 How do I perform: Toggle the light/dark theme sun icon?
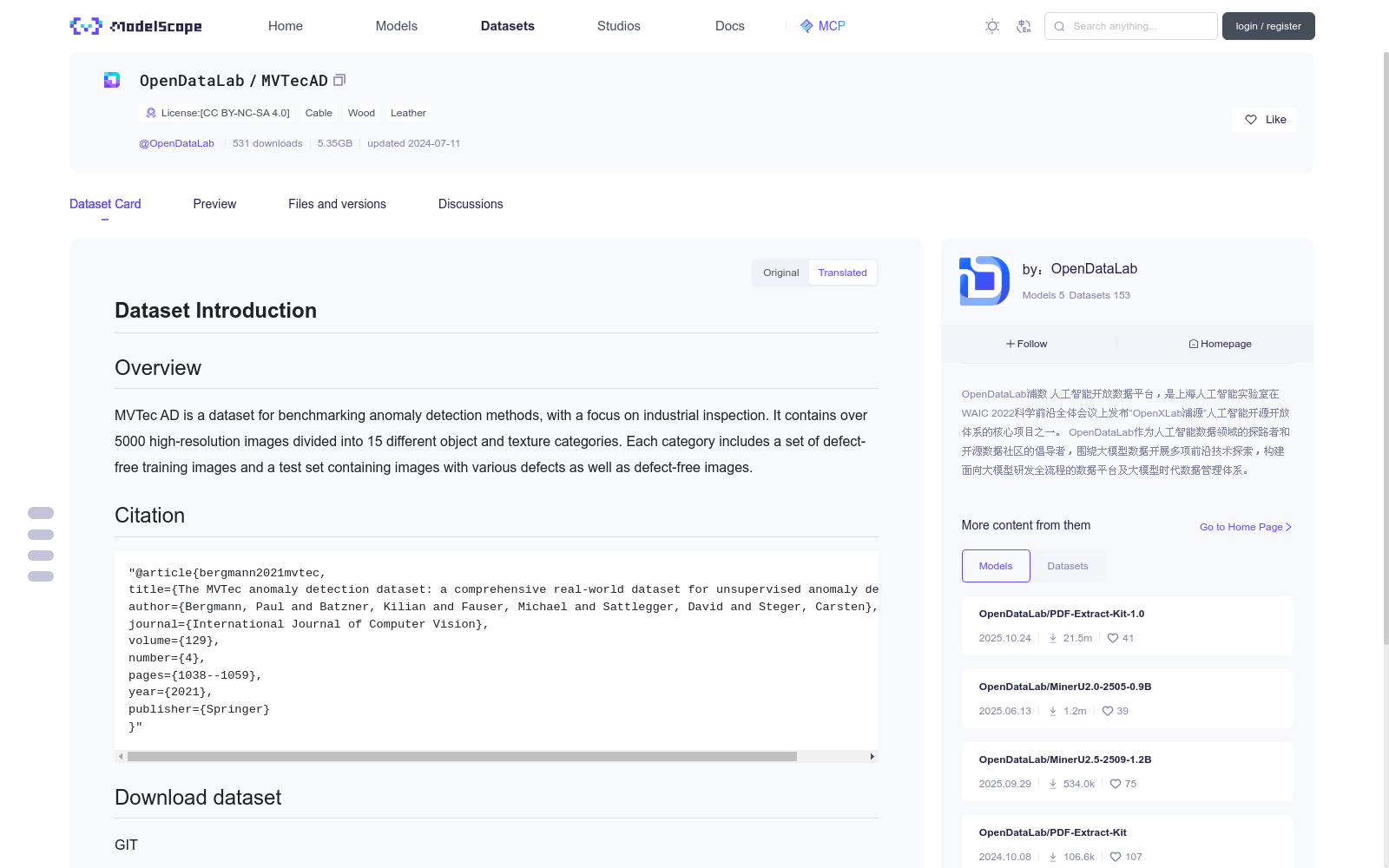pyautogui.click(x=992, y=26)
